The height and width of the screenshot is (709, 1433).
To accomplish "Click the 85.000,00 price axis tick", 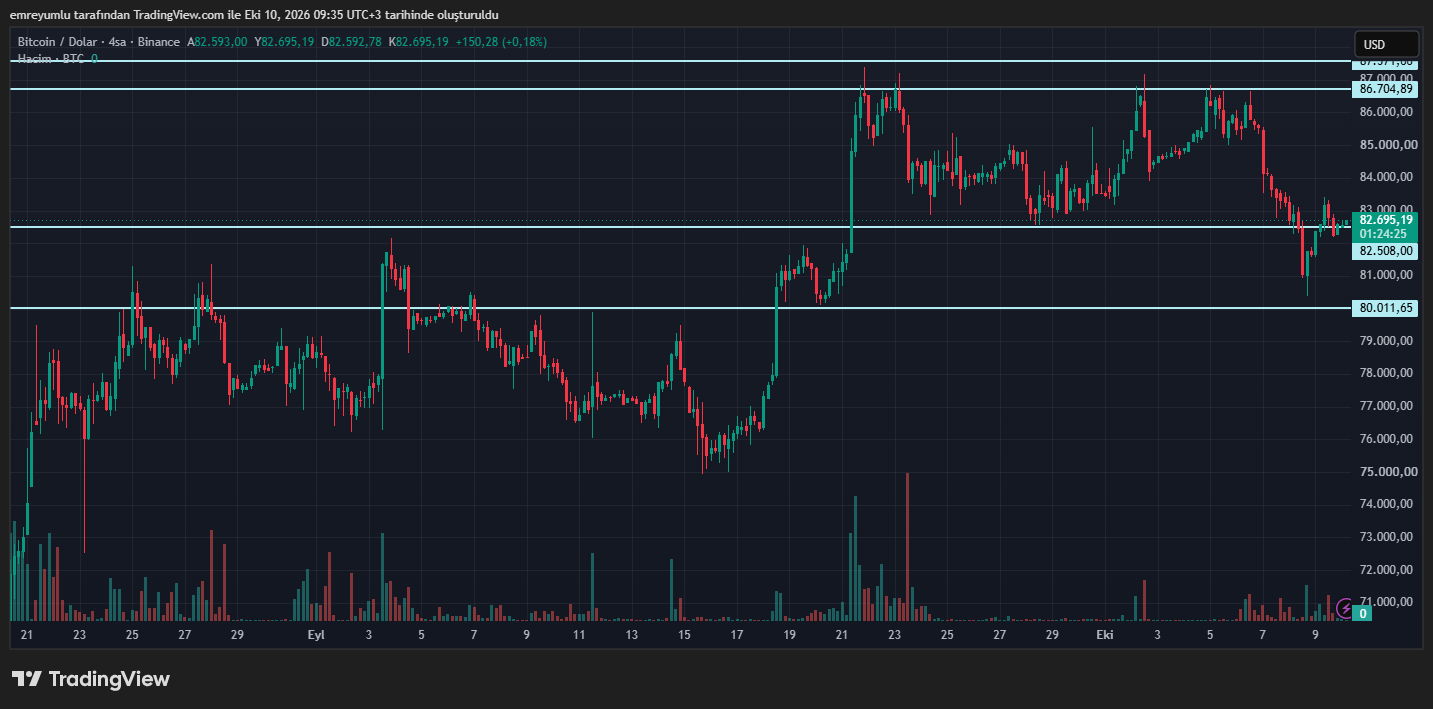I will click(x=1388, y=145).
